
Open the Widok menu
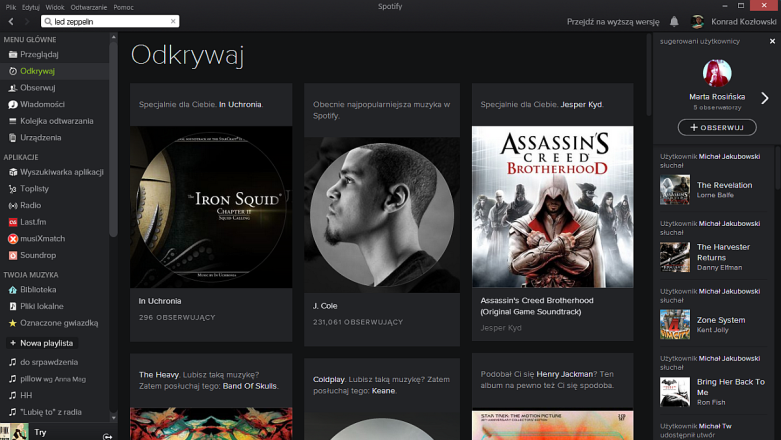click(x=55, y=7)
